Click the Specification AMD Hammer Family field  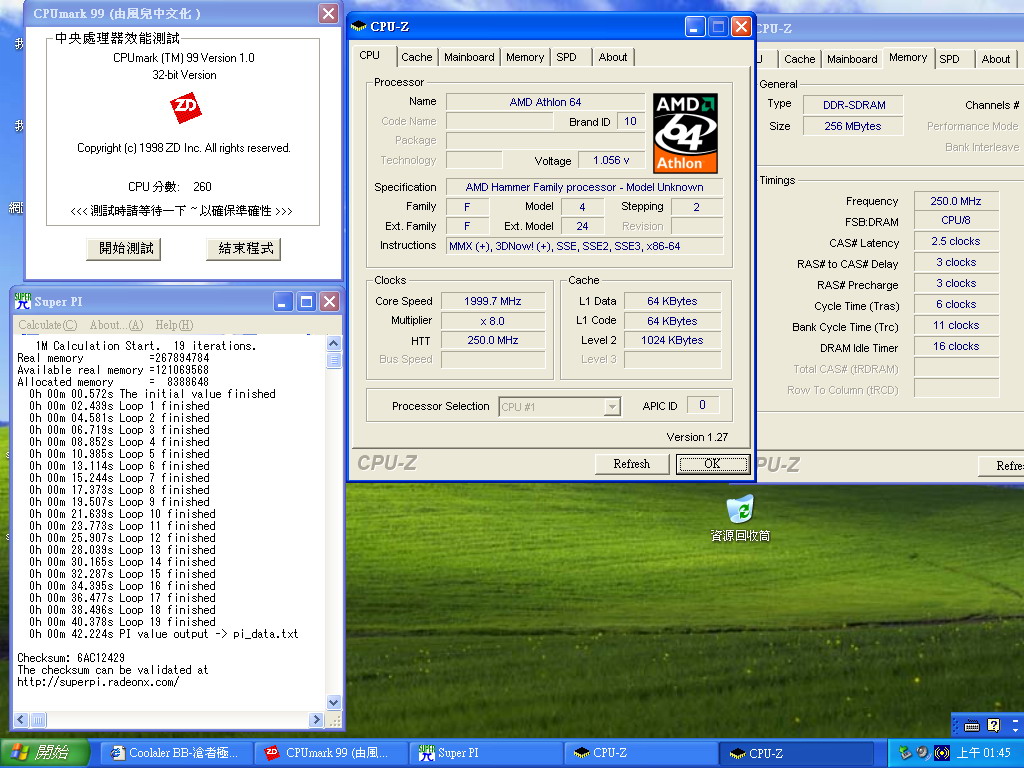point(584,187)
